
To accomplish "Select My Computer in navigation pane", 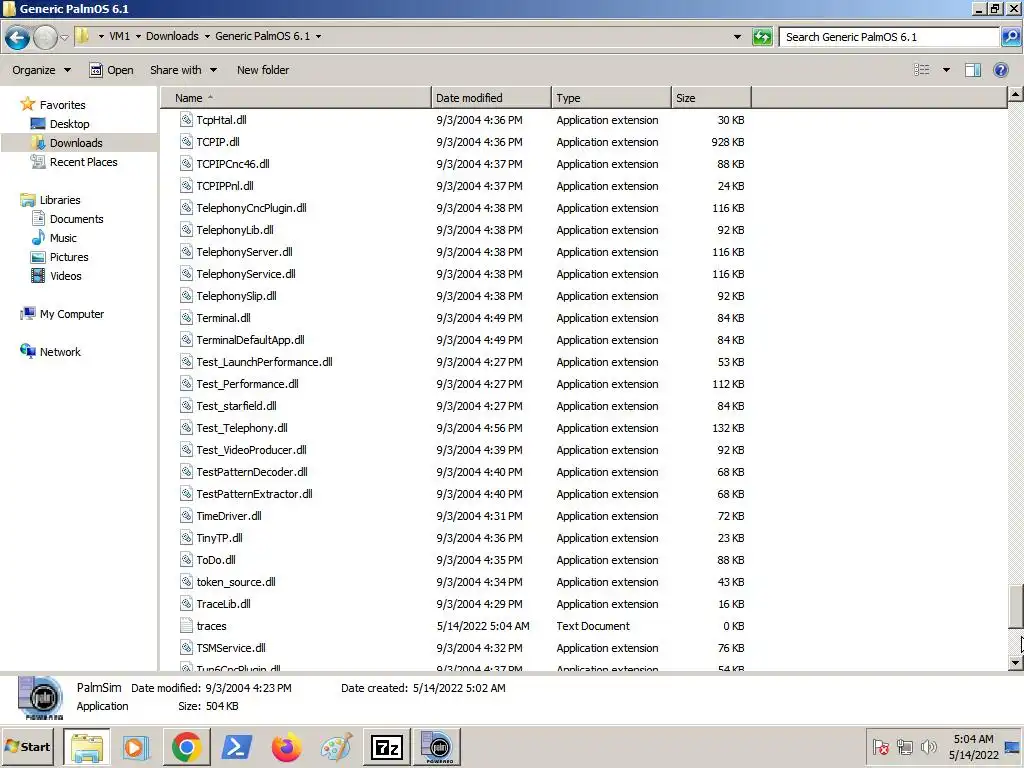I will click(x=72, y=314).
